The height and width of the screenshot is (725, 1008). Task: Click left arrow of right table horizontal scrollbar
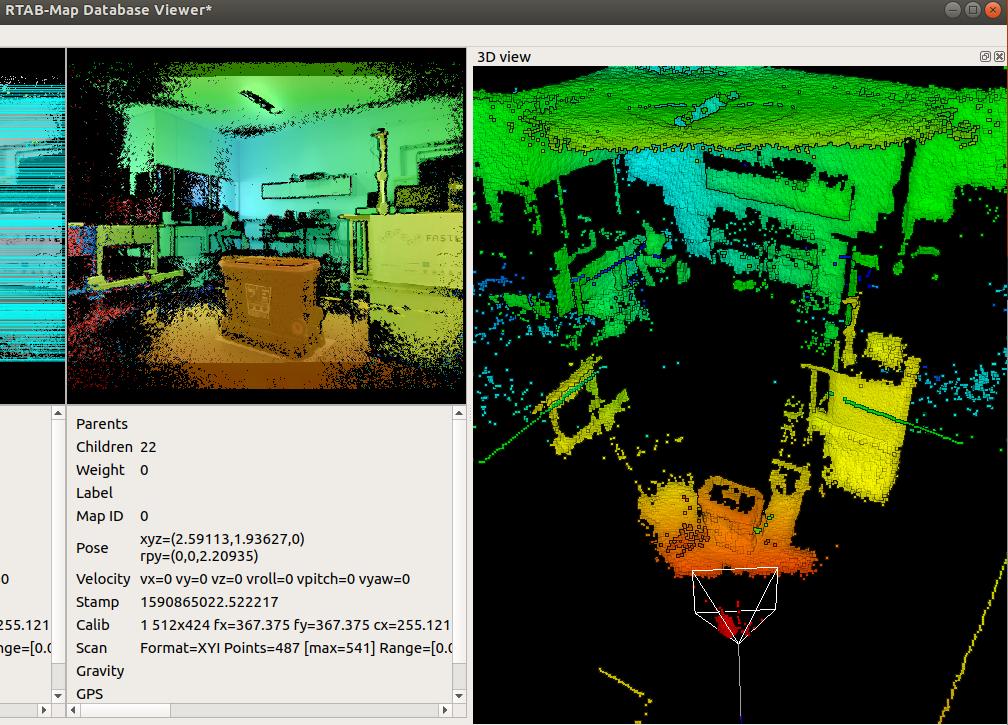73,710
